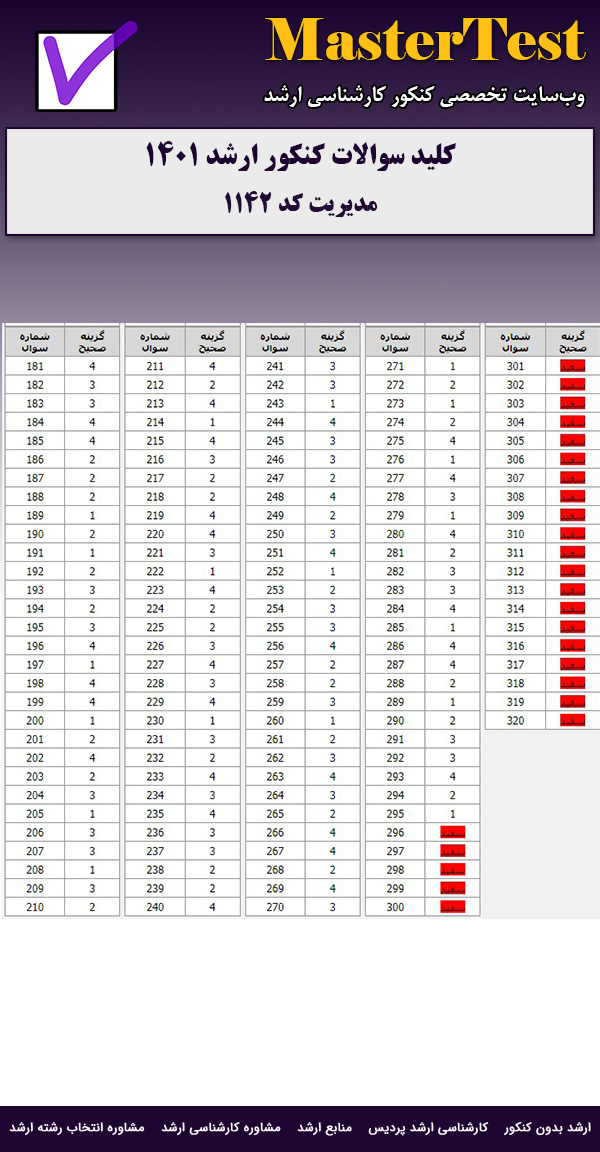This screenshot has width=600, height=1152.
Task: Click the وب‌سایت تخصصی کنکور کارشناسی ارشد tagline
Action: click(x=424, y=95)
